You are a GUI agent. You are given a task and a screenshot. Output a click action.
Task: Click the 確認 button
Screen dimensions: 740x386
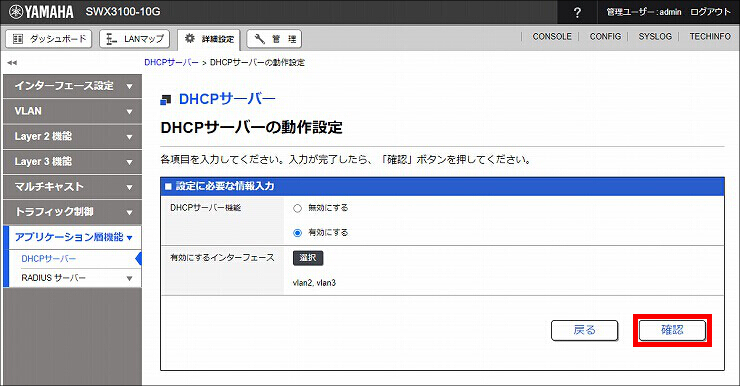point(672,330)
